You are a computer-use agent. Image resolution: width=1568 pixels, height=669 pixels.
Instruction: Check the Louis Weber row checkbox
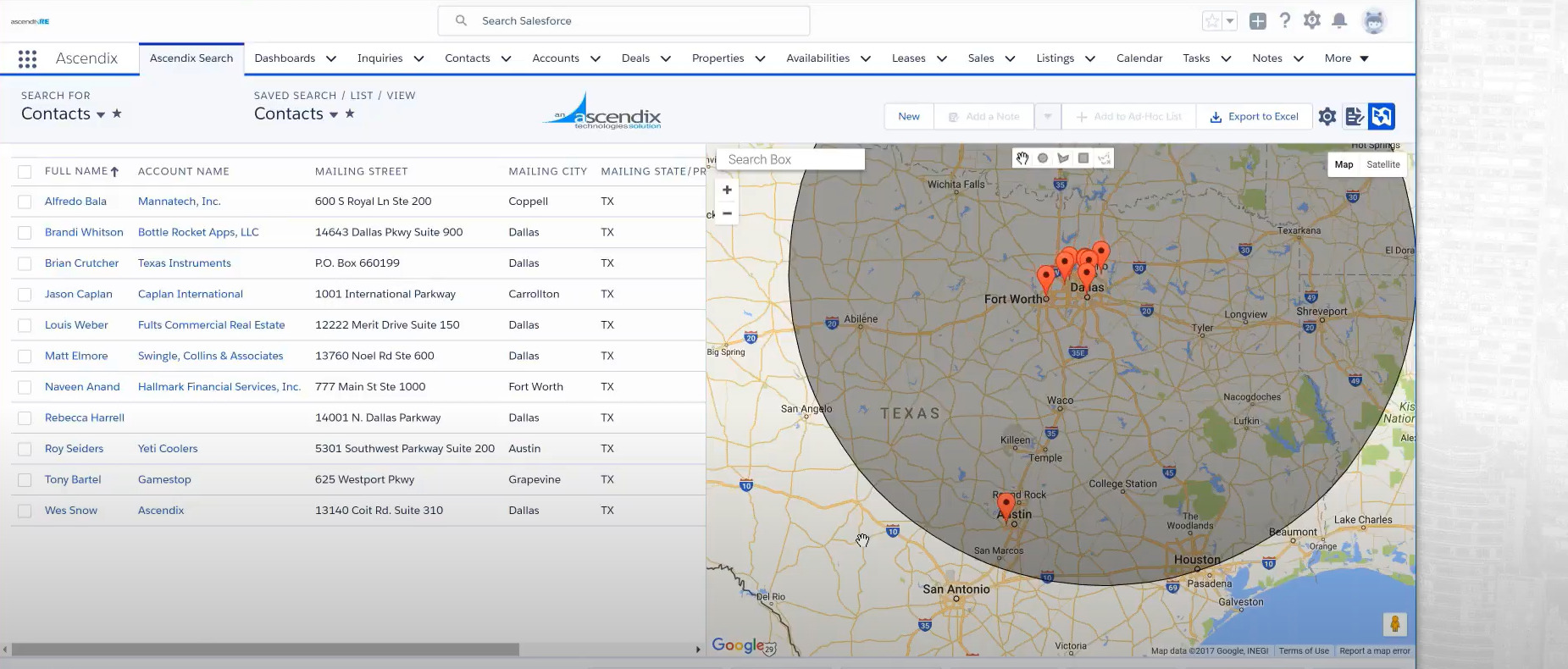25,326
